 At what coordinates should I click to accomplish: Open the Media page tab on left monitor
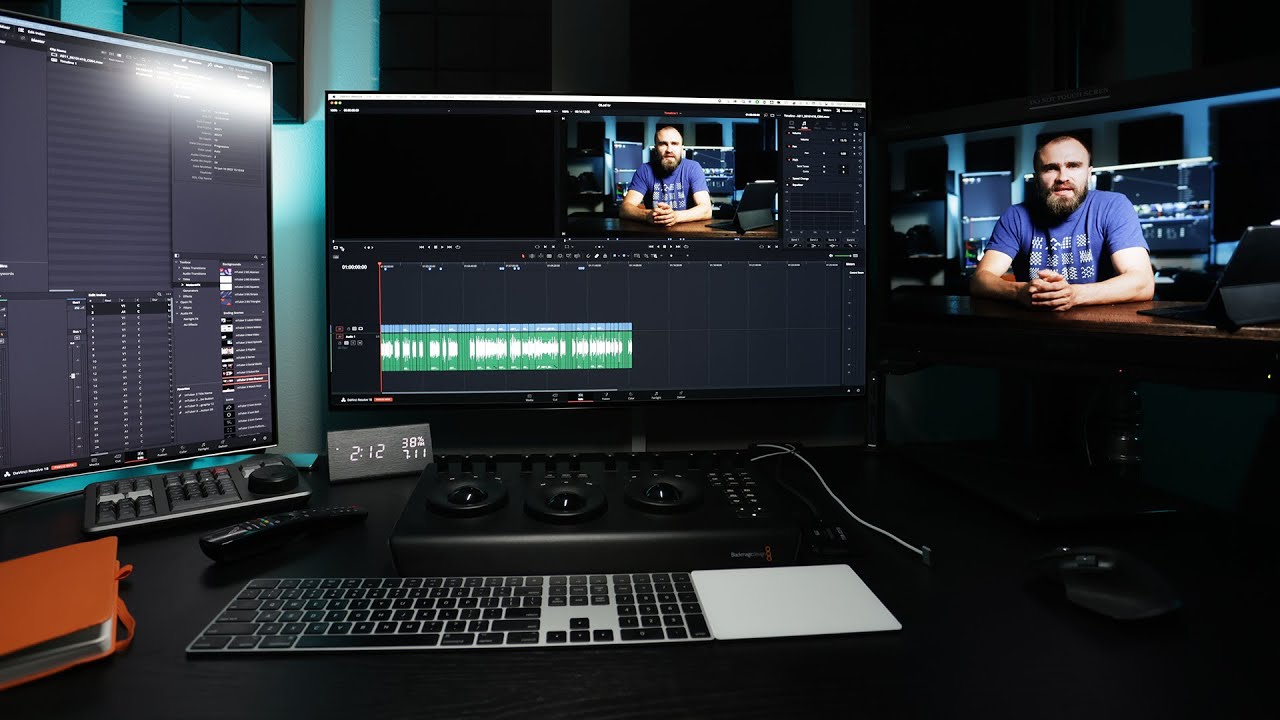click(94, 462)
